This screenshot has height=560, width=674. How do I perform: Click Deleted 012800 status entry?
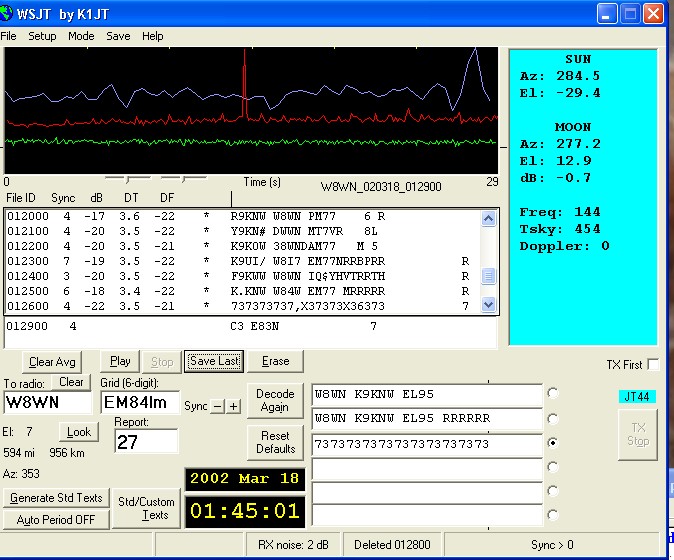(x=392, y=545)
